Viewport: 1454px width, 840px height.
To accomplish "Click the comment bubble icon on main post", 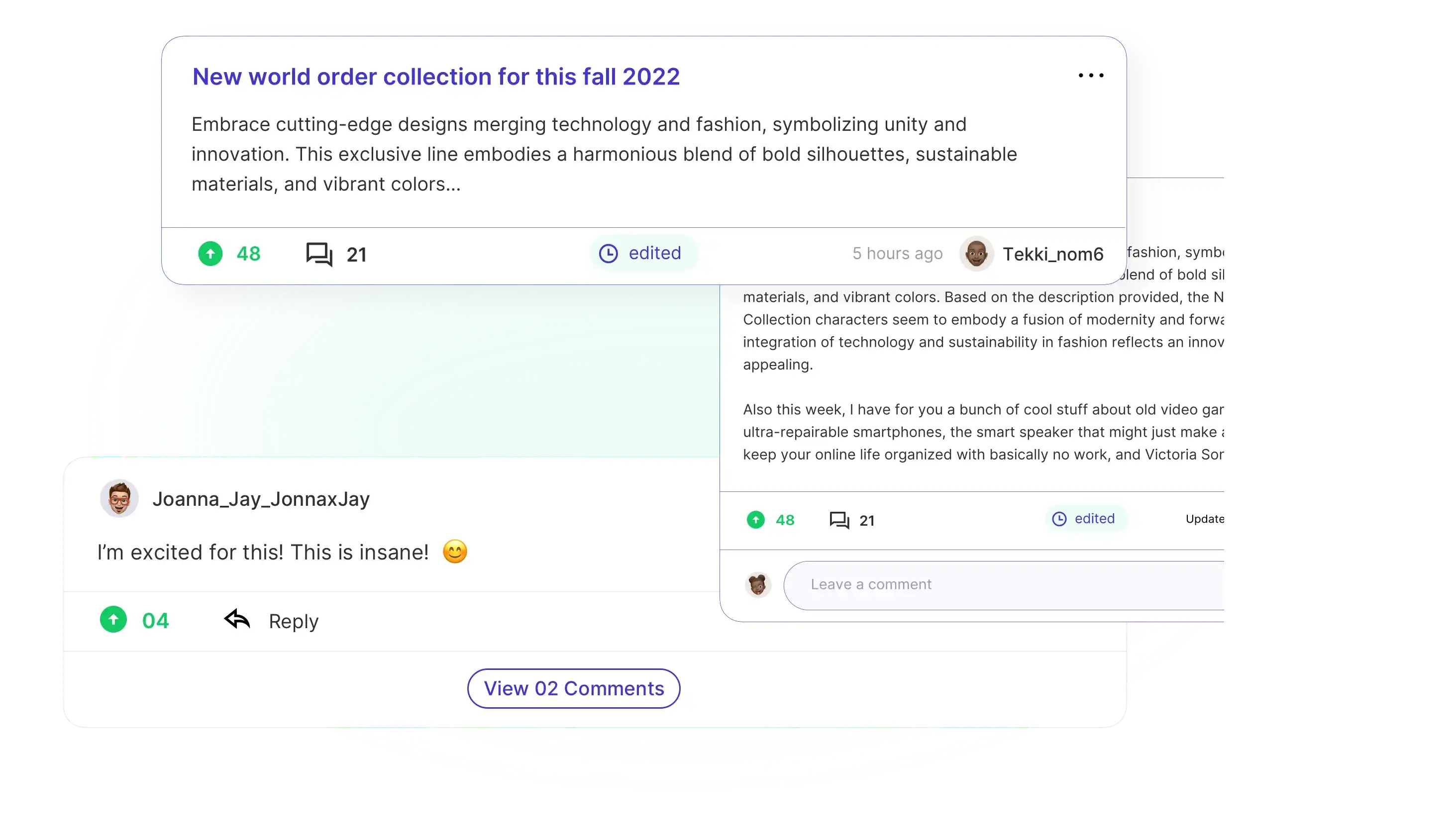I will click(x=319, y=253).
